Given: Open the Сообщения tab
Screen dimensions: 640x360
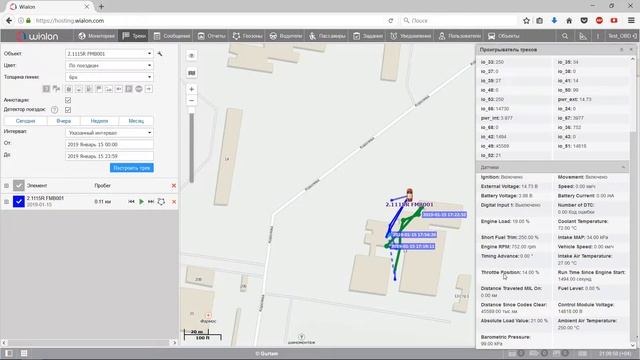Looking at the screenshot, I should [x=172, y=36].
